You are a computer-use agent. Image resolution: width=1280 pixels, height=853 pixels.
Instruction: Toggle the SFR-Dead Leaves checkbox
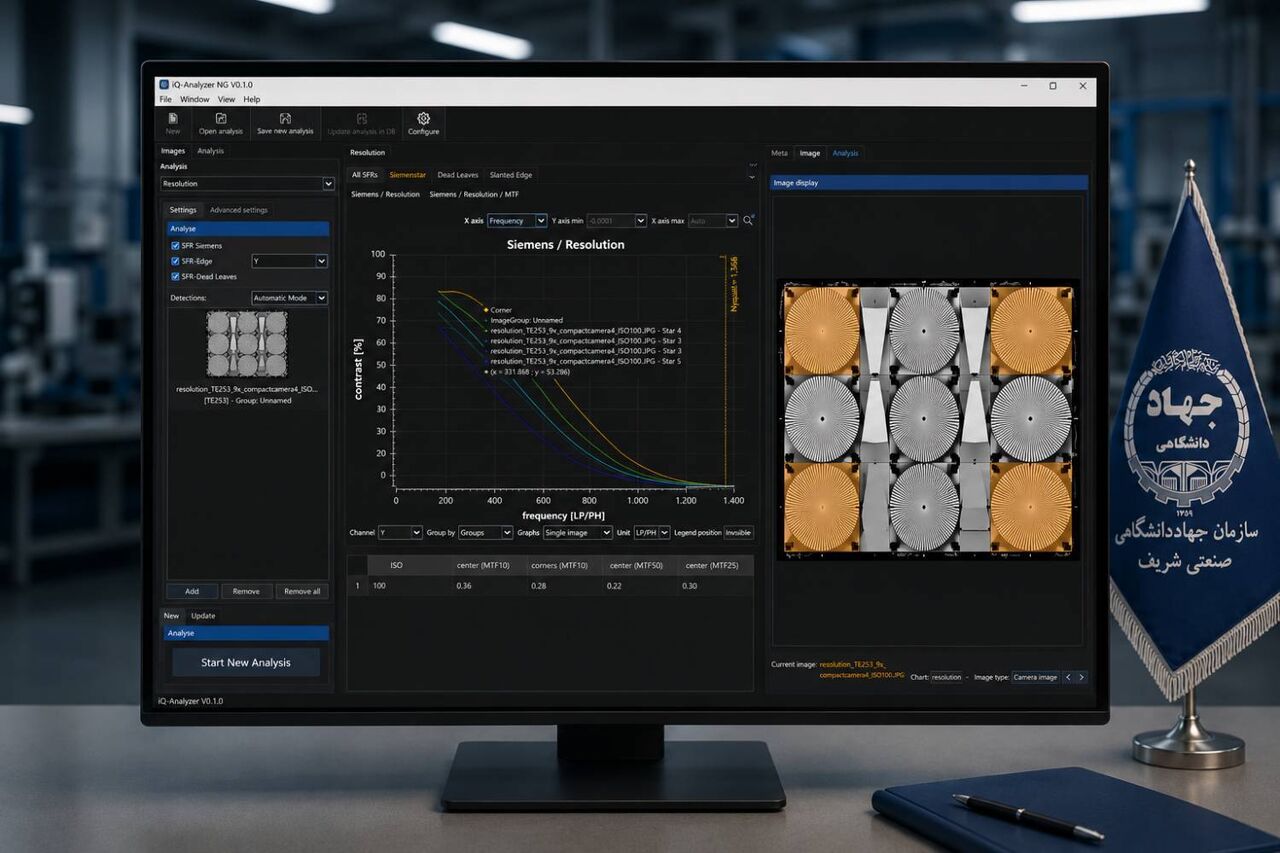[x=175, y=277]
